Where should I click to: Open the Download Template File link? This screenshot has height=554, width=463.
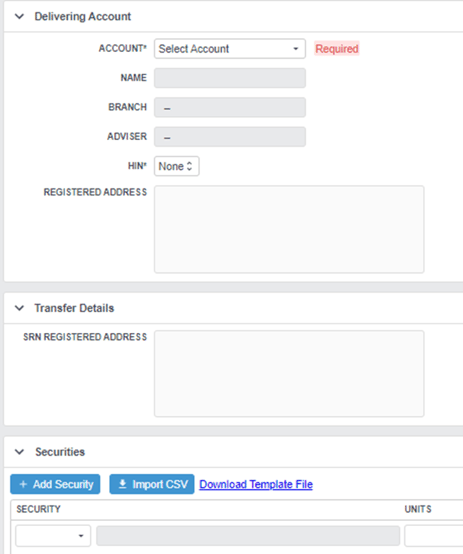point(256,484)
